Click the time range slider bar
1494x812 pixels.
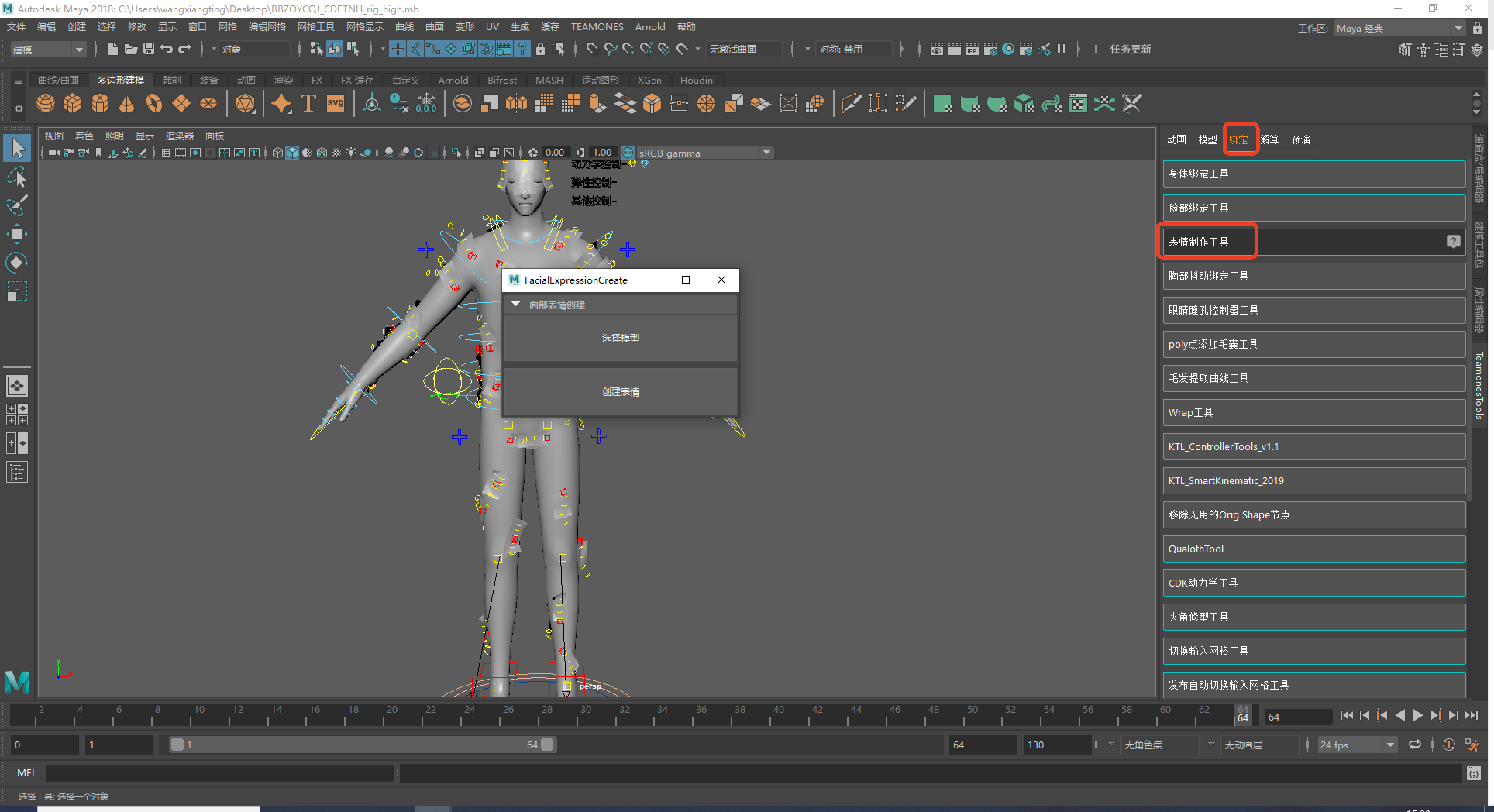coord(362,745)
